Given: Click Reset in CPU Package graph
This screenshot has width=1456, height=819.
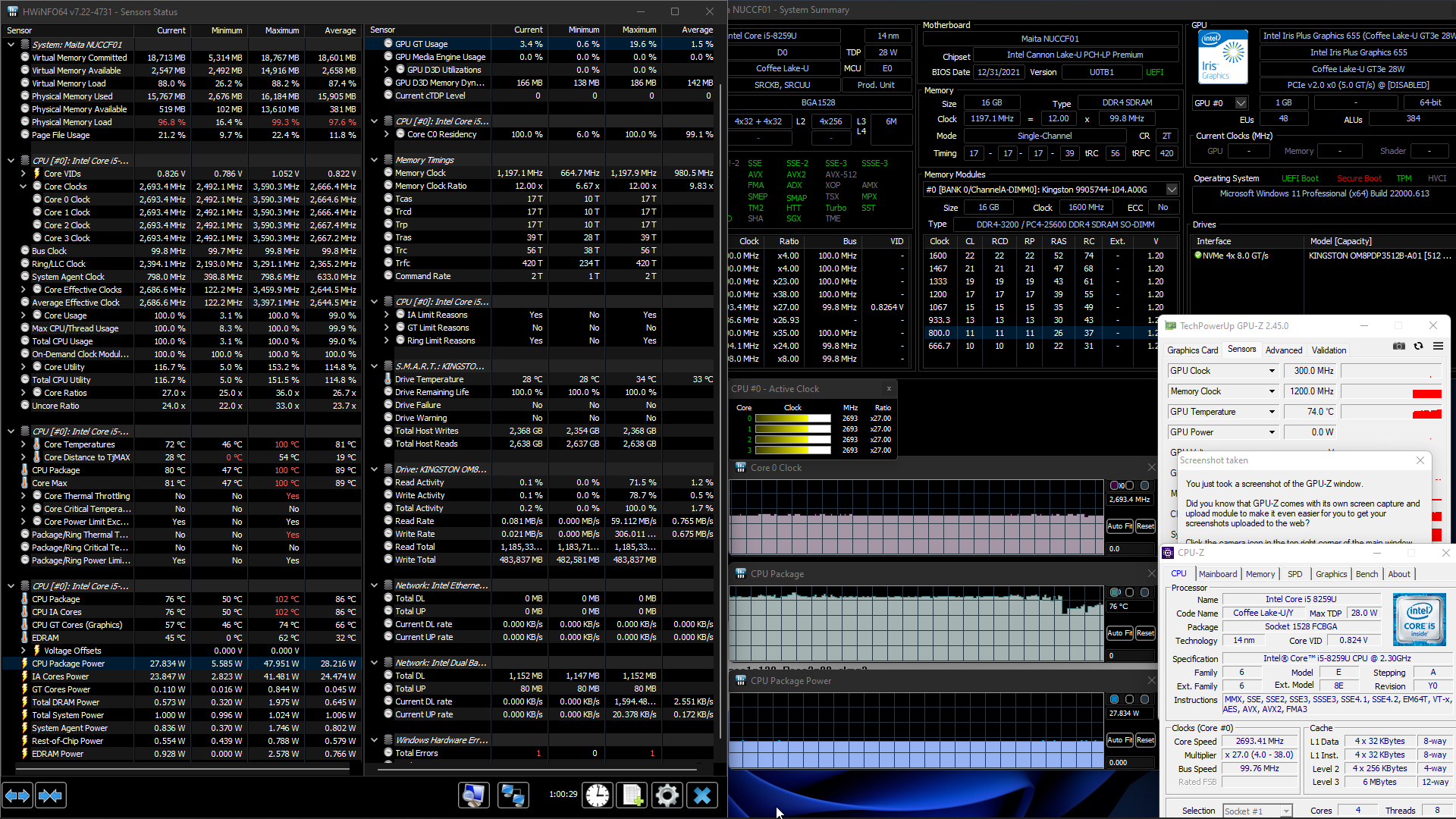Looking at the screenshot, I should (1145, 633).
